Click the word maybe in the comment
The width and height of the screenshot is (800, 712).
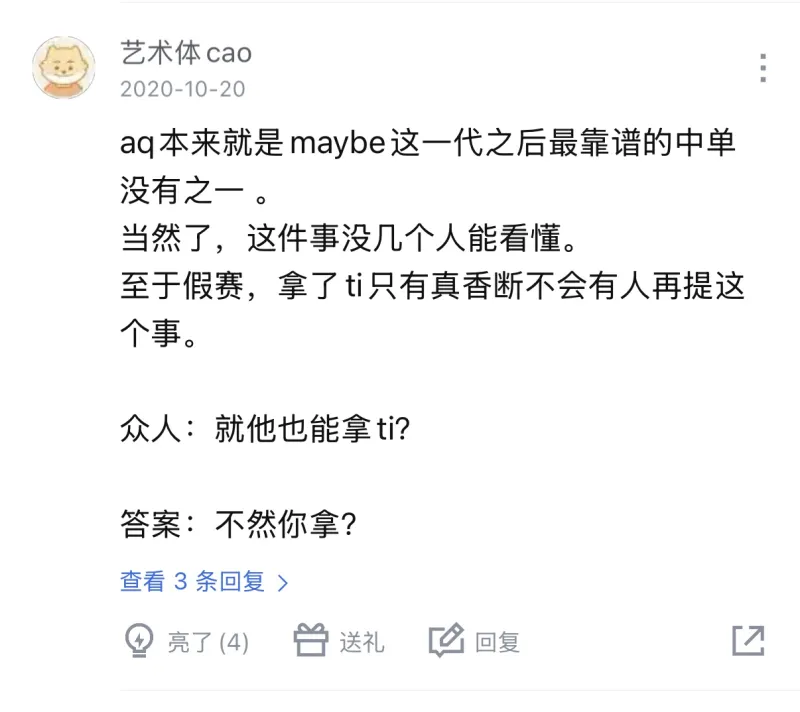(338, 143)
